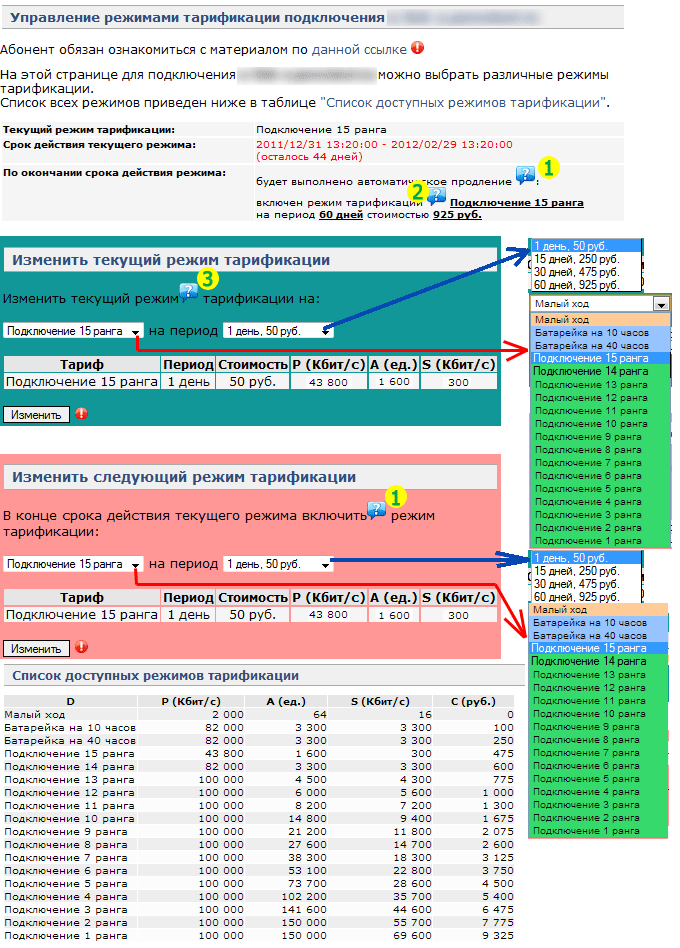Click the red '(осталось 44 дней)' text

tap(309, 157)
